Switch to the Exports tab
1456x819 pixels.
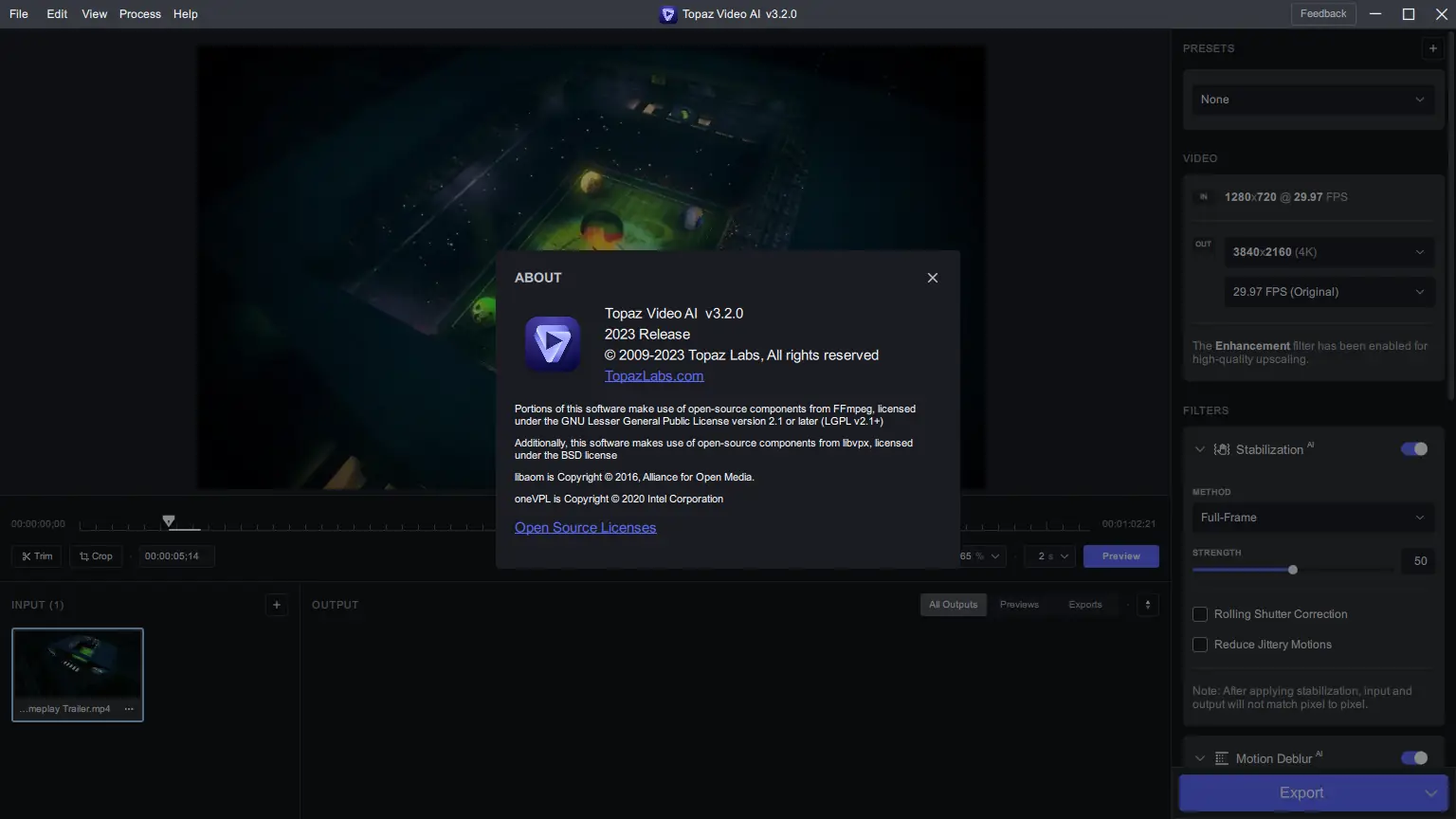coord(1085,605)
